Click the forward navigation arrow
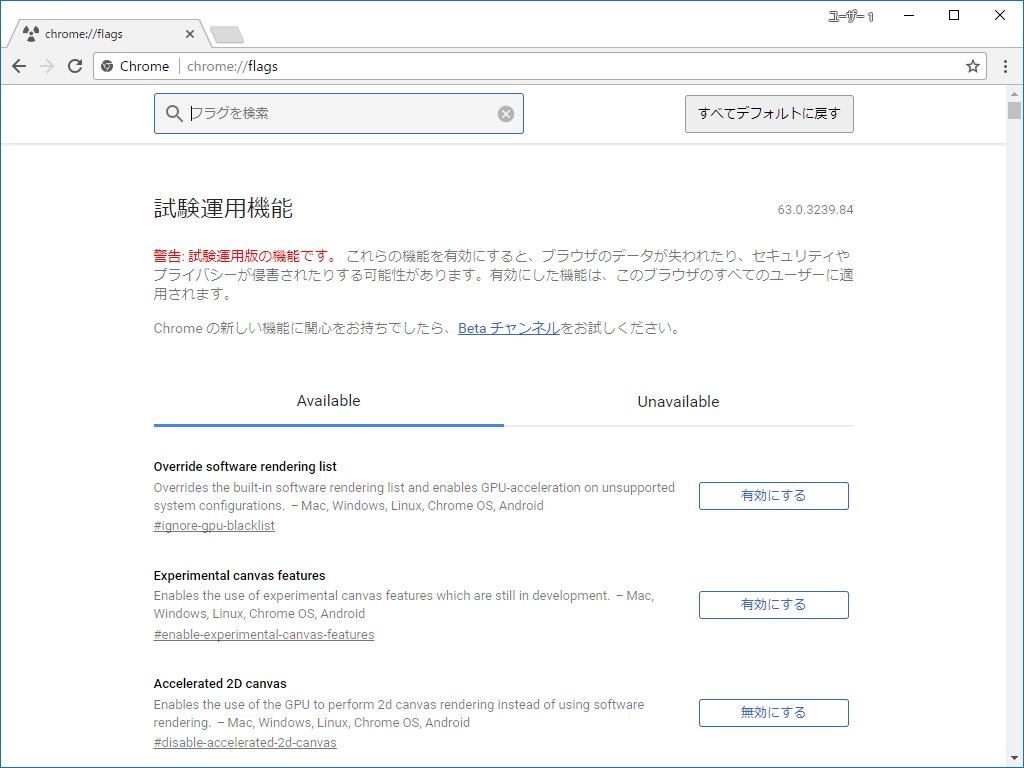 [47, 66]
